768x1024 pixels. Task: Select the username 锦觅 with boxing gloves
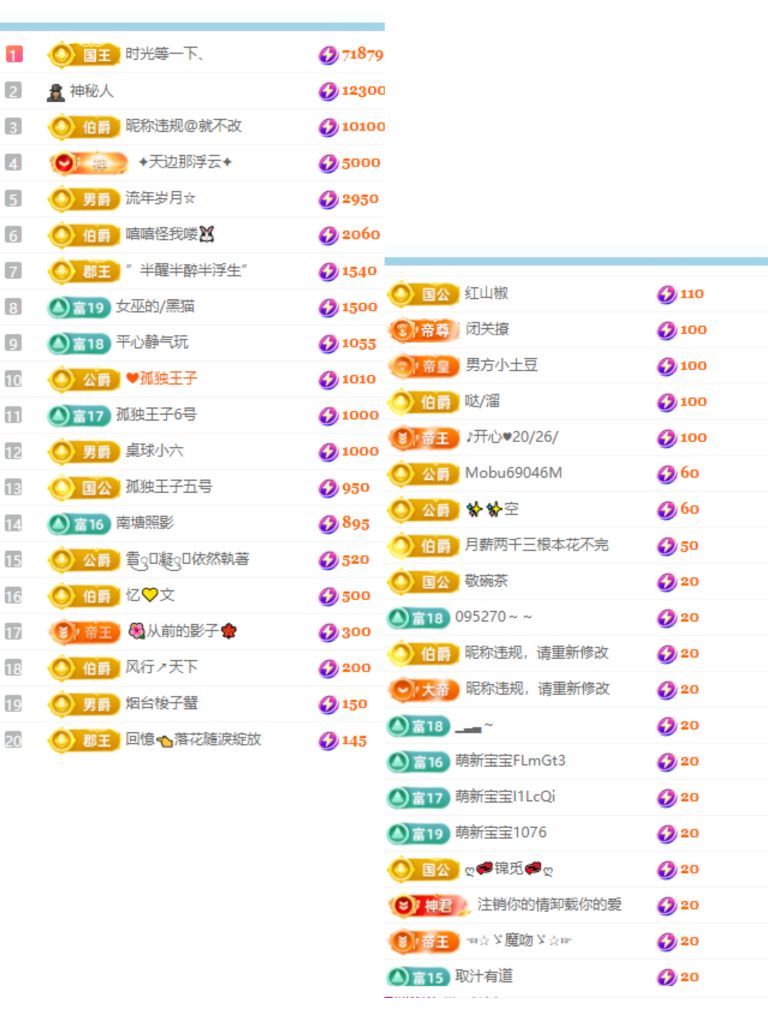[509, 869]
